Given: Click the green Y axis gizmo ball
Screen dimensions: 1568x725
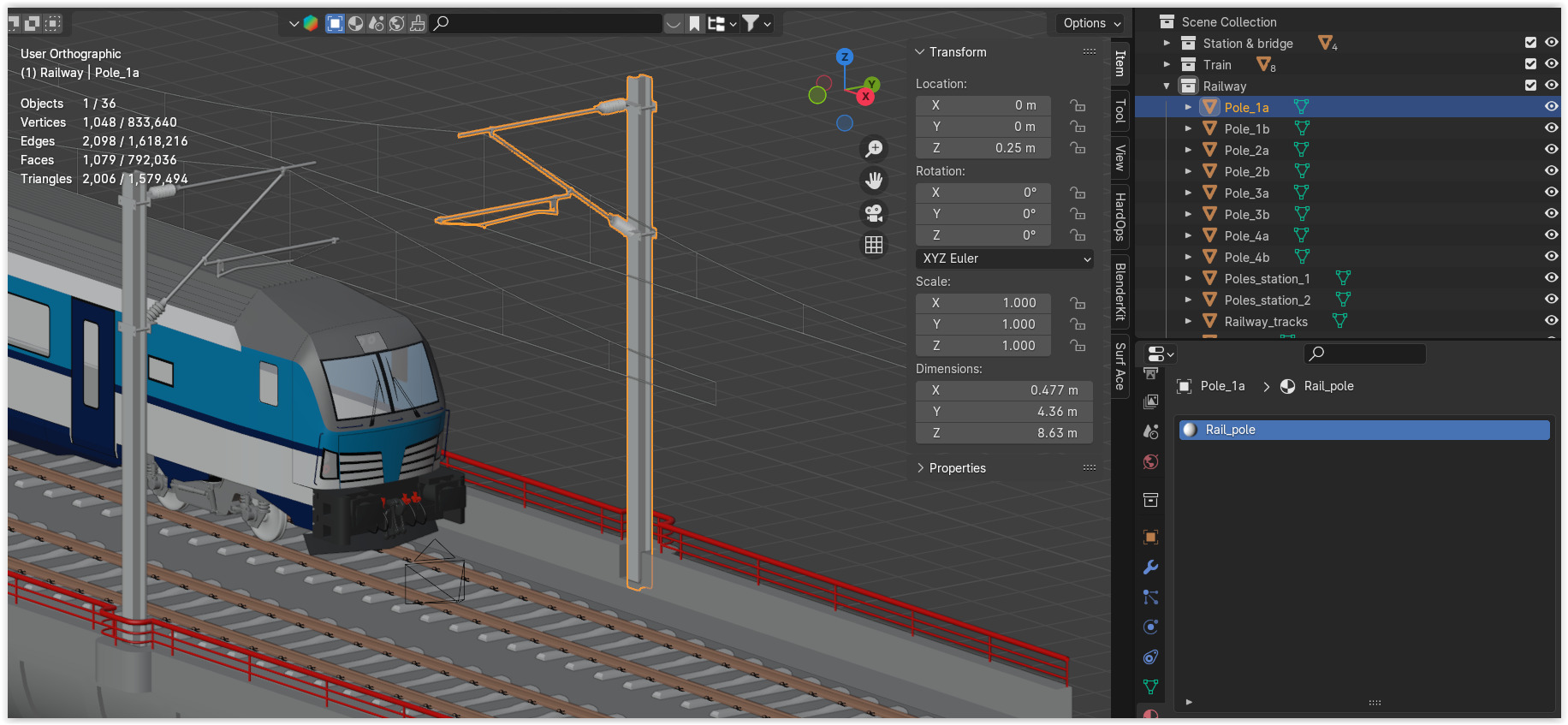Looking at the screenshot, I should point(871,84).
